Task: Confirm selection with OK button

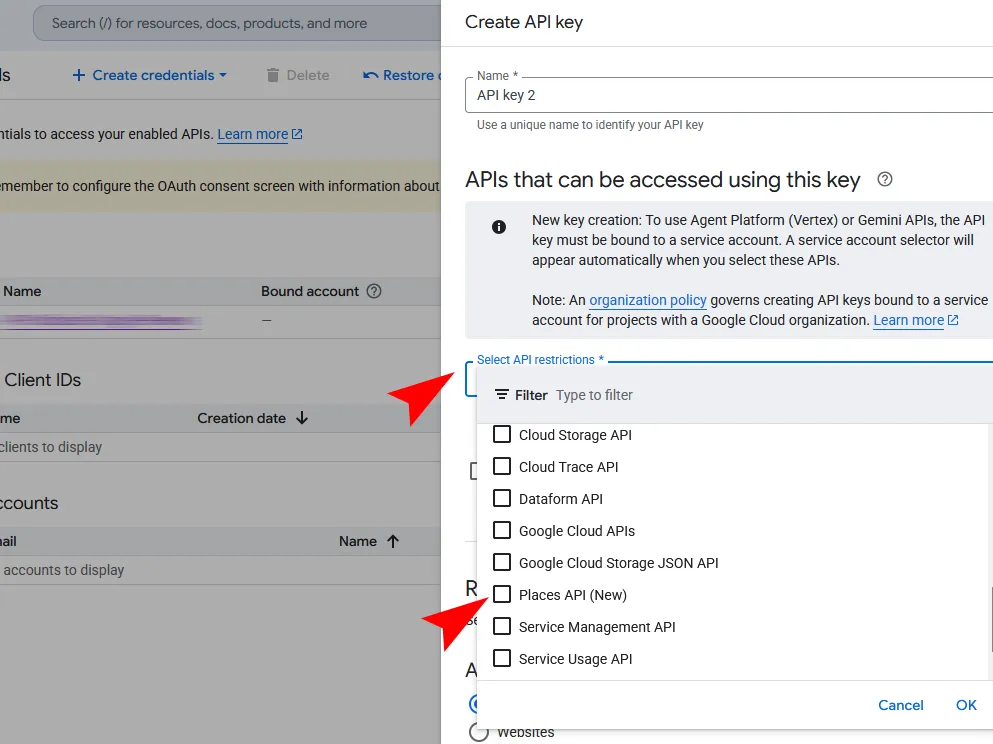Action: click(966, 705)
